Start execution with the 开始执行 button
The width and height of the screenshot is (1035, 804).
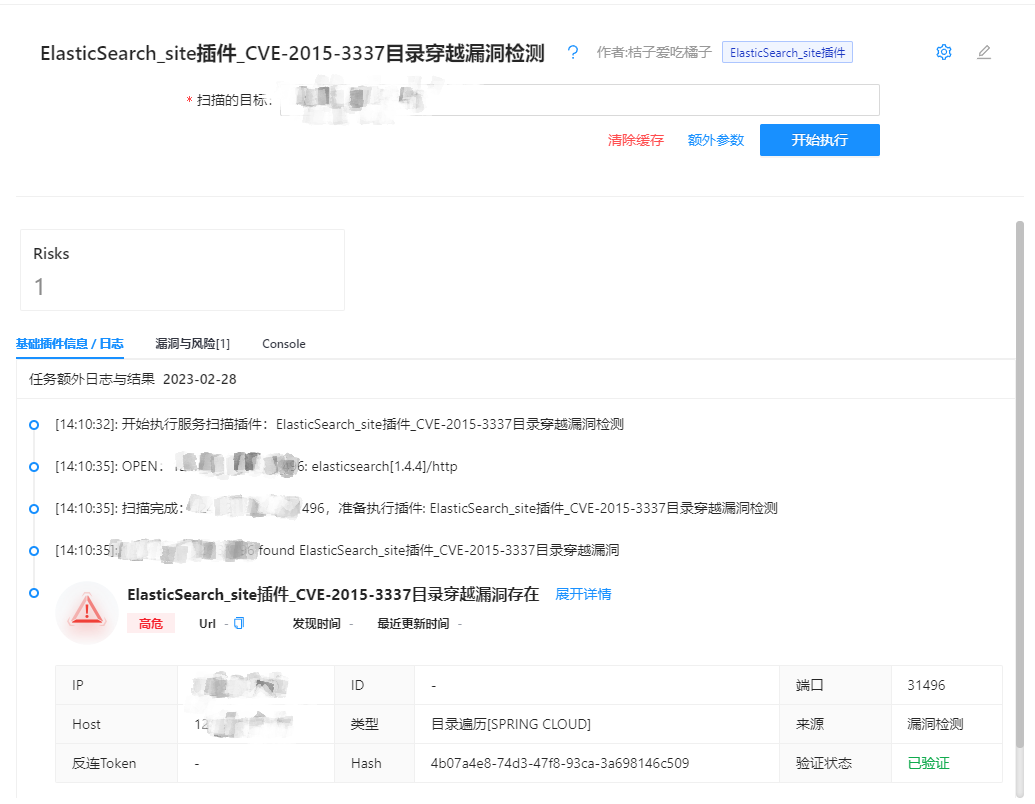[x=819, y=140]
